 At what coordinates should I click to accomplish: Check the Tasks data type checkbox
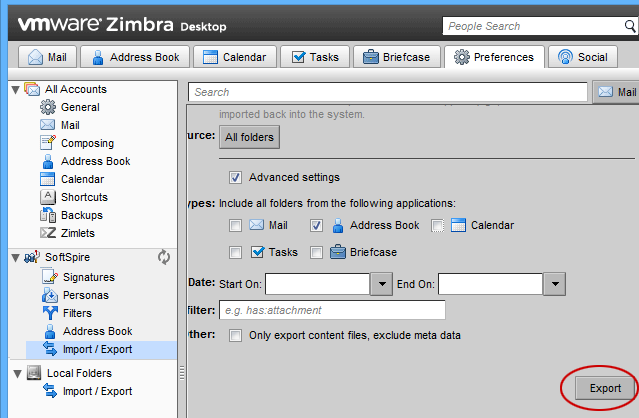click(x=235, y=253)
